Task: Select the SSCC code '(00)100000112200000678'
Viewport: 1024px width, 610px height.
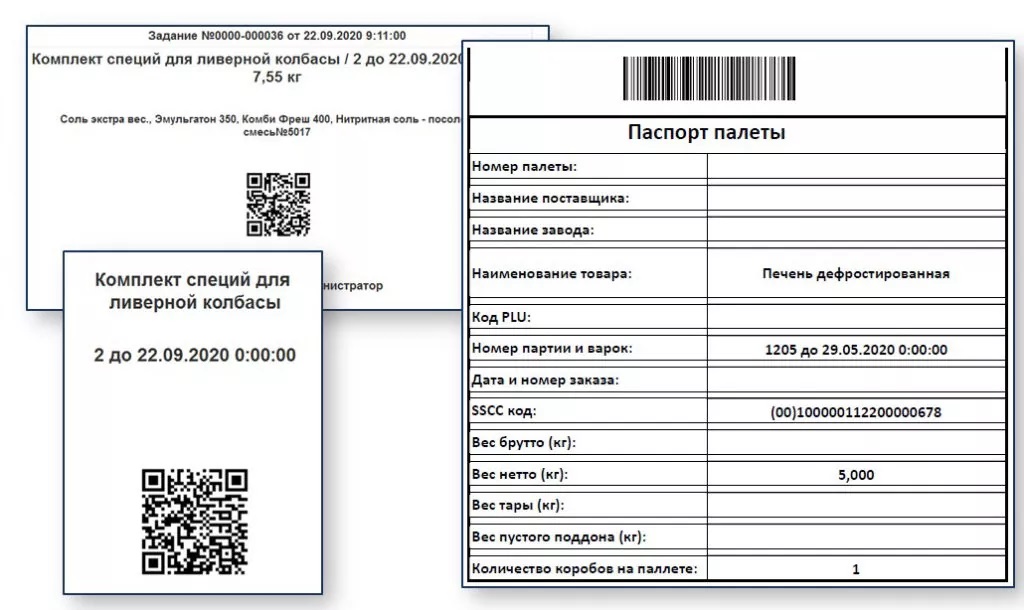Action: click(x=855, y=412)
